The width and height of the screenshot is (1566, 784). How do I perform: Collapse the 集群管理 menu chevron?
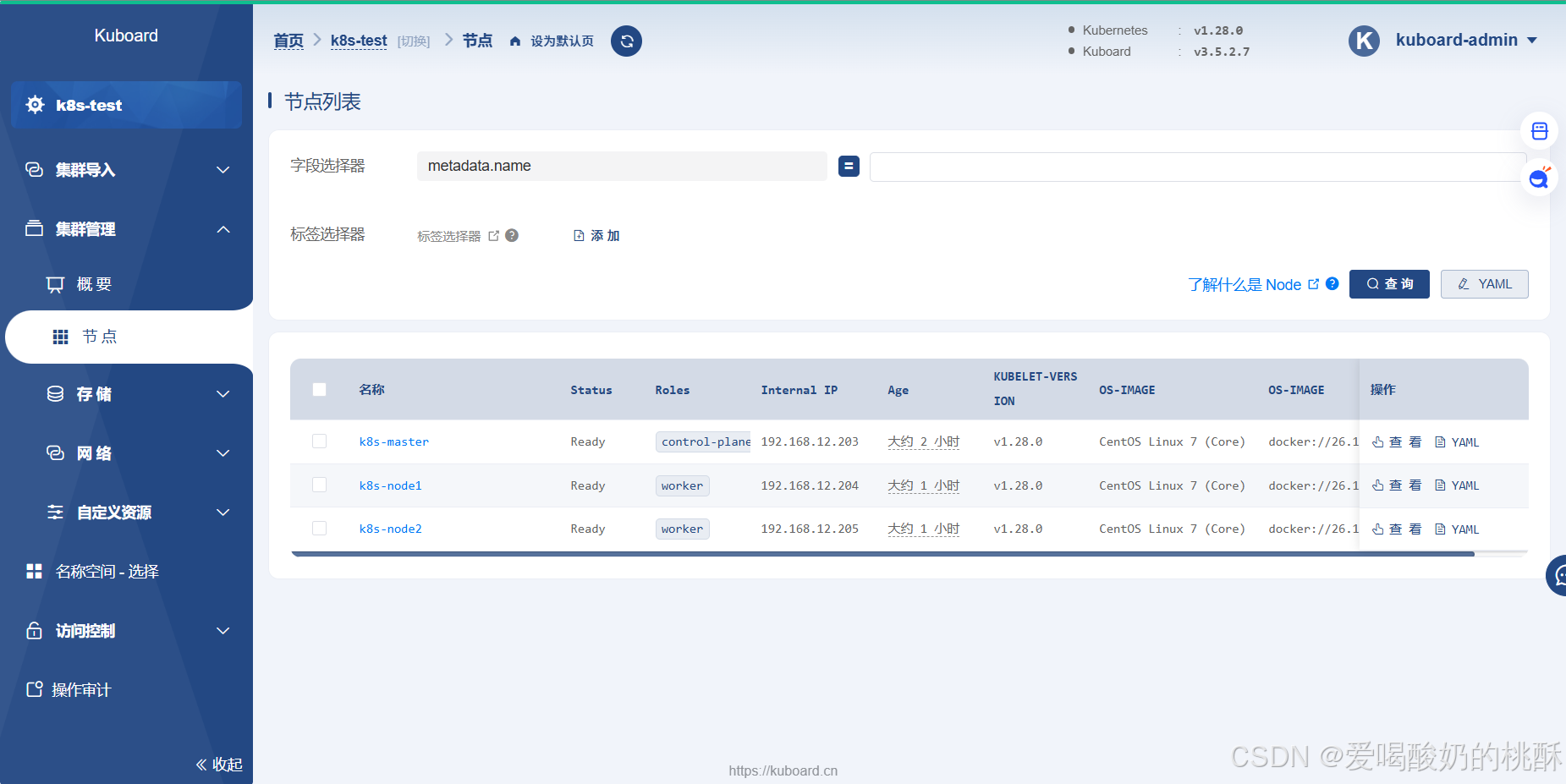coord(223,229)
